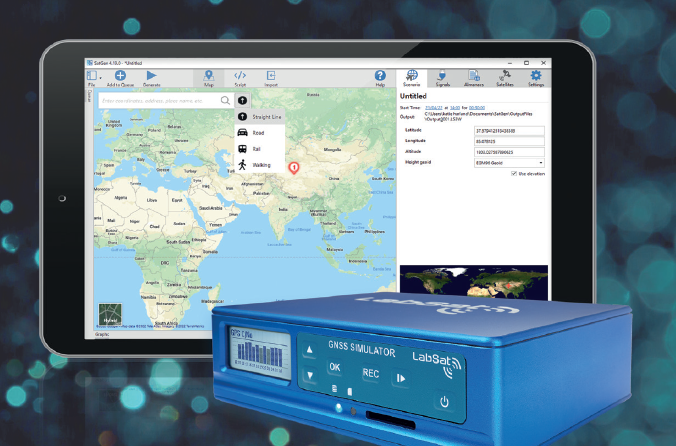Click the red map marker numbered 1

[294, 168]
